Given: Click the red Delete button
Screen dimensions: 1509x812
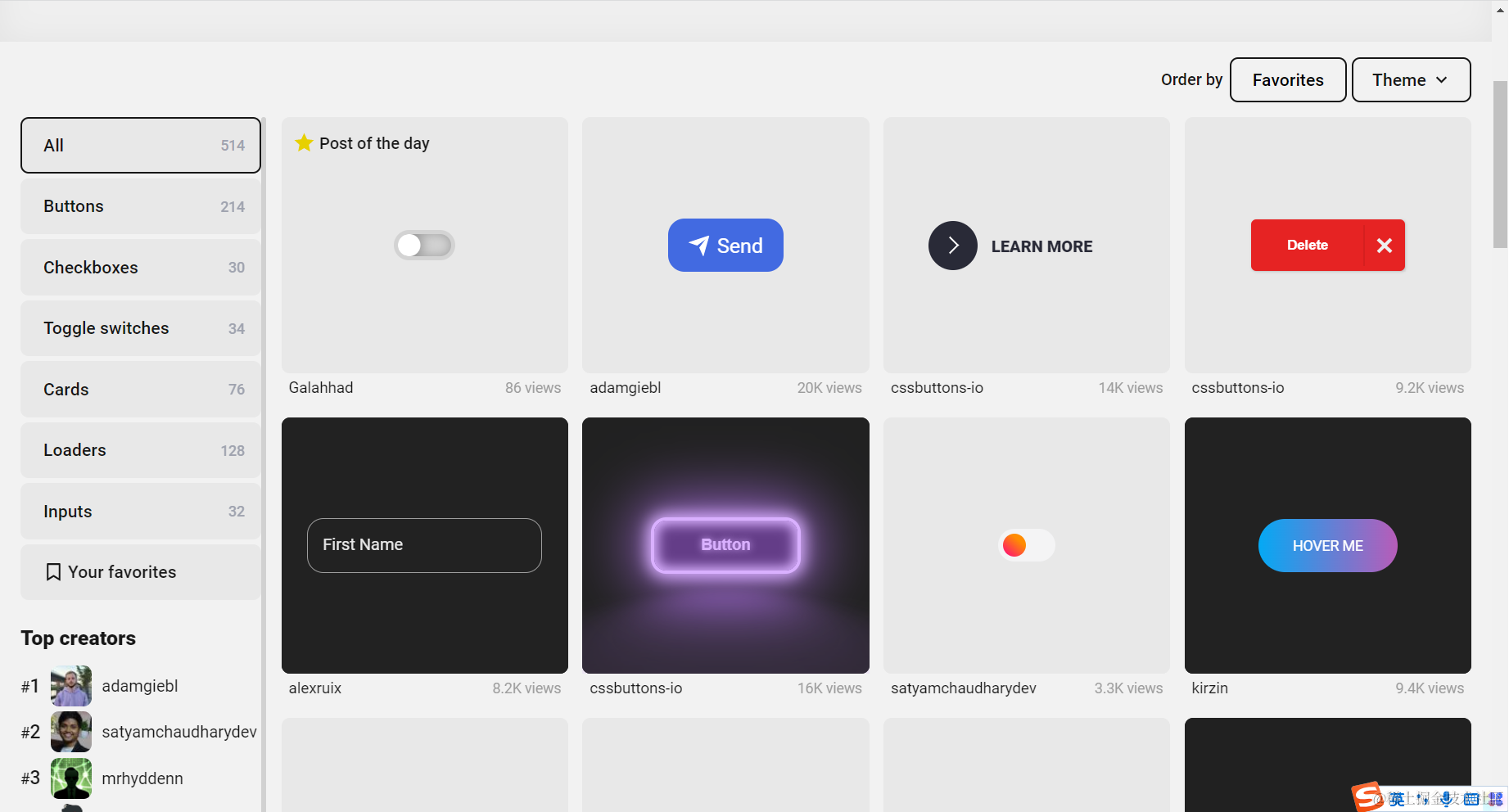Looking at the screenshot, I should pos(1327,246).
